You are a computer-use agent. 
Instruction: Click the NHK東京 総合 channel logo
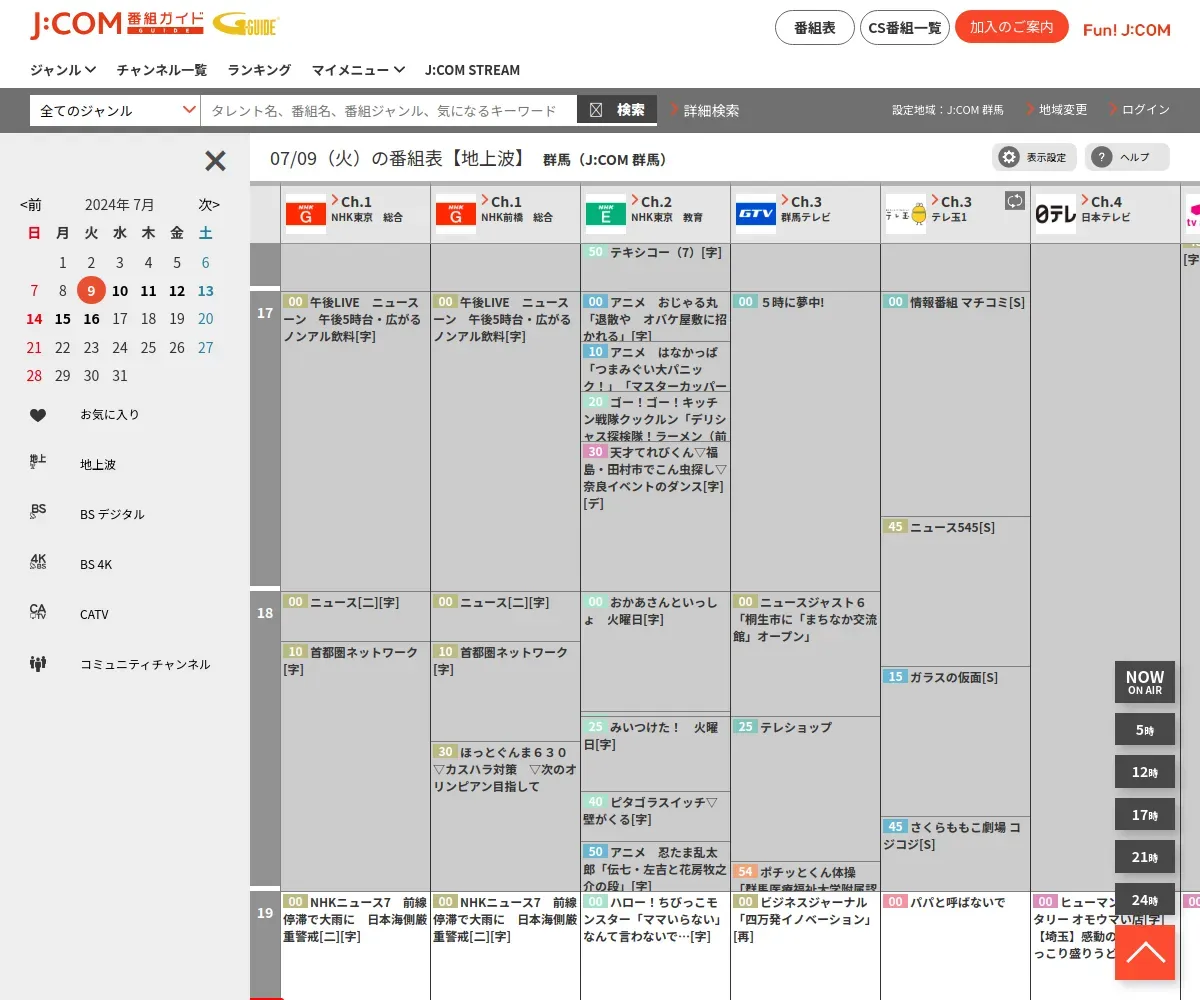306,214
